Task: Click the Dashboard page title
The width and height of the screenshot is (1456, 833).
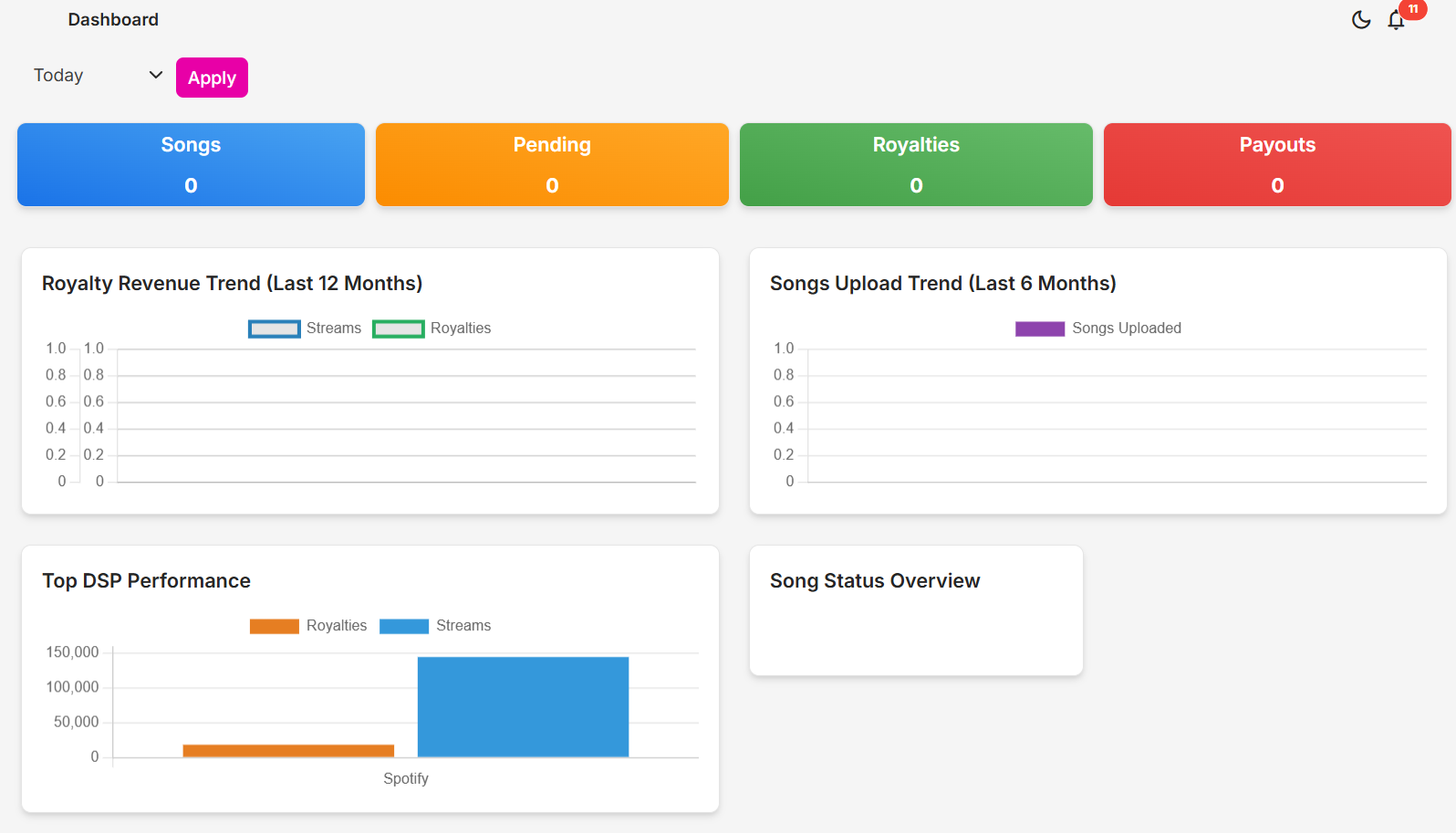Action: pyautogui.click(x=113, y=20)
